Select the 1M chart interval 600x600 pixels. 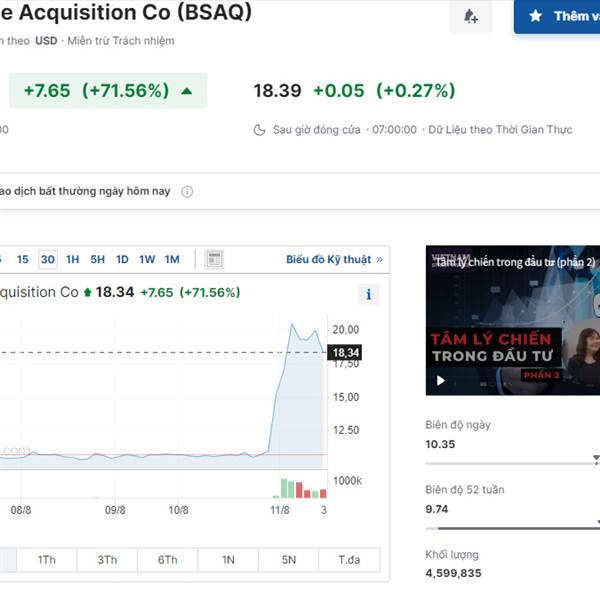(172, 259)
